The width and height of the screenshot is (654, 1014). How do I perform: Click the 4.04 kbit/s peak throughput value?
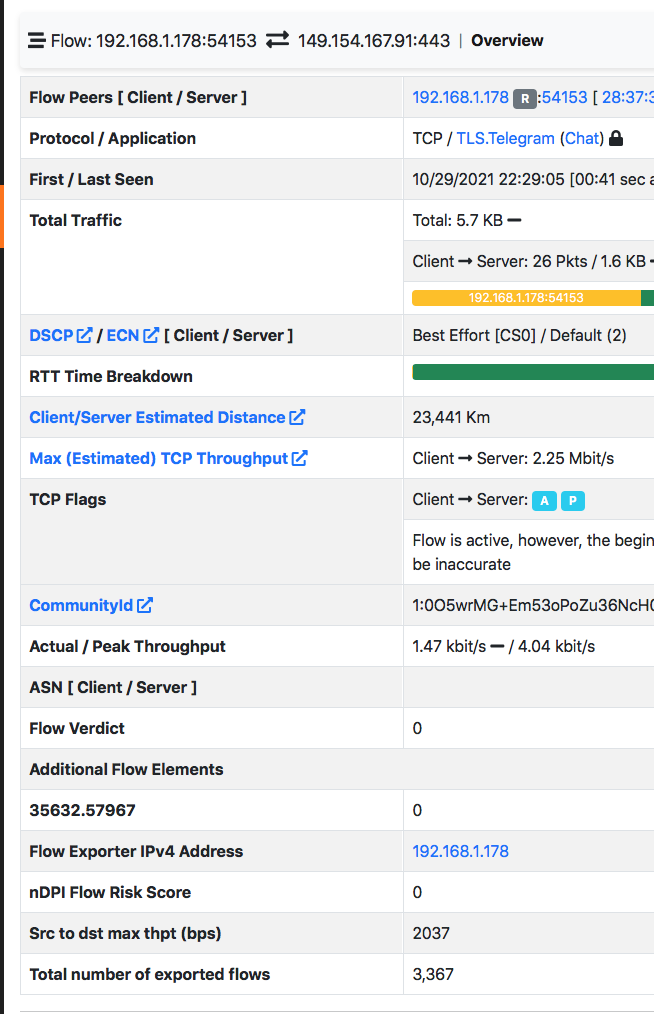click(556, 647)
